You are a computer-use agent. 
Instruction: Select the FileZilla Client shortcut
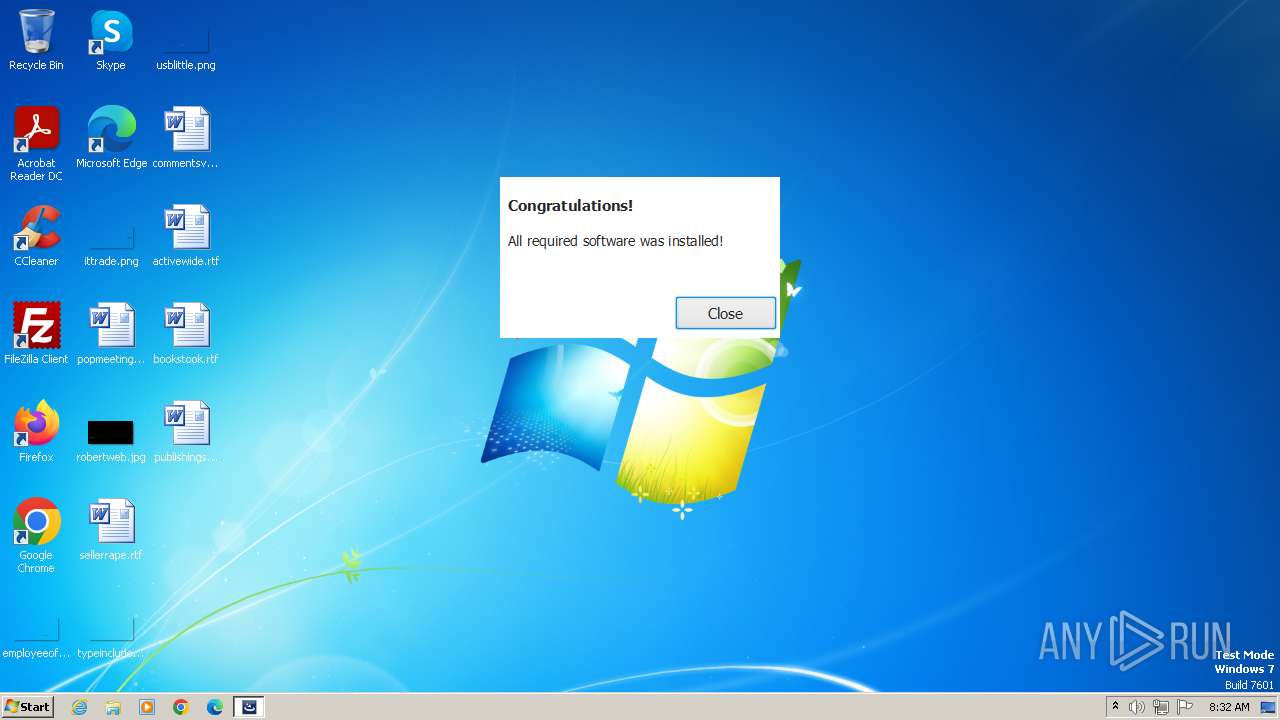[36, 334]
